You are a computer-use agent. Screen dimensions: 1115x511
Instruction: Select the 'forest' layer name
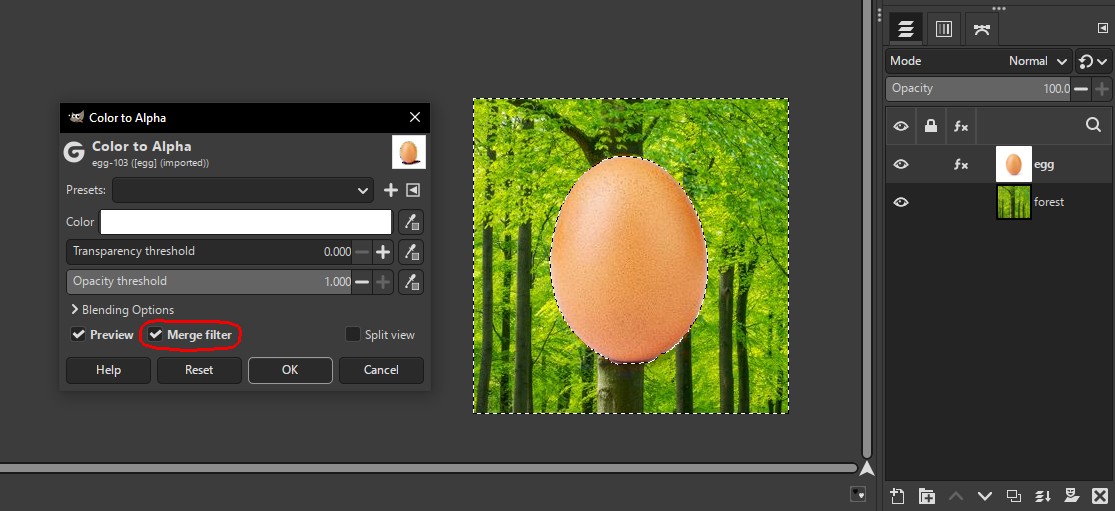click(x=1049, y=202)
